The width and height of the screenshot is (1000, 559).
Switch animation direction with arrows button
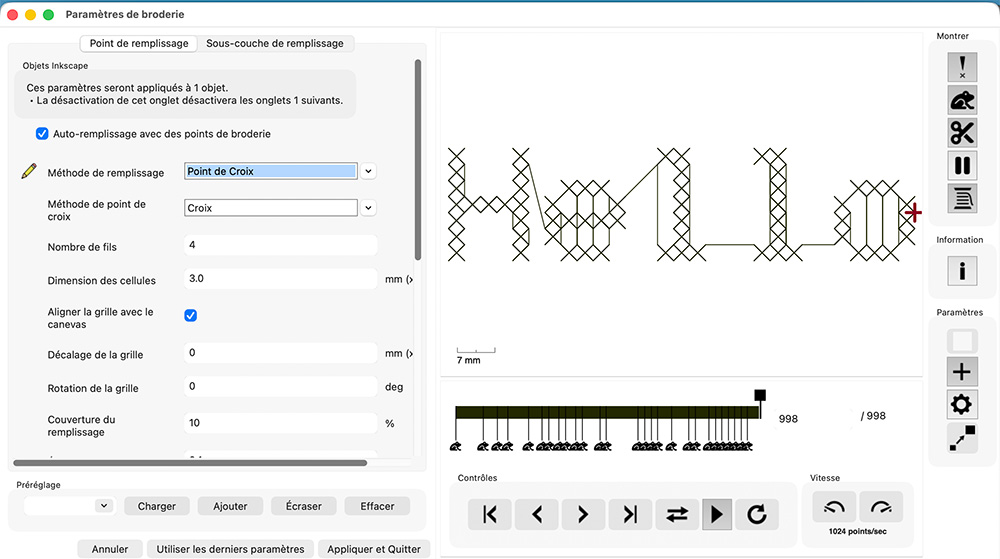point(677,514)
